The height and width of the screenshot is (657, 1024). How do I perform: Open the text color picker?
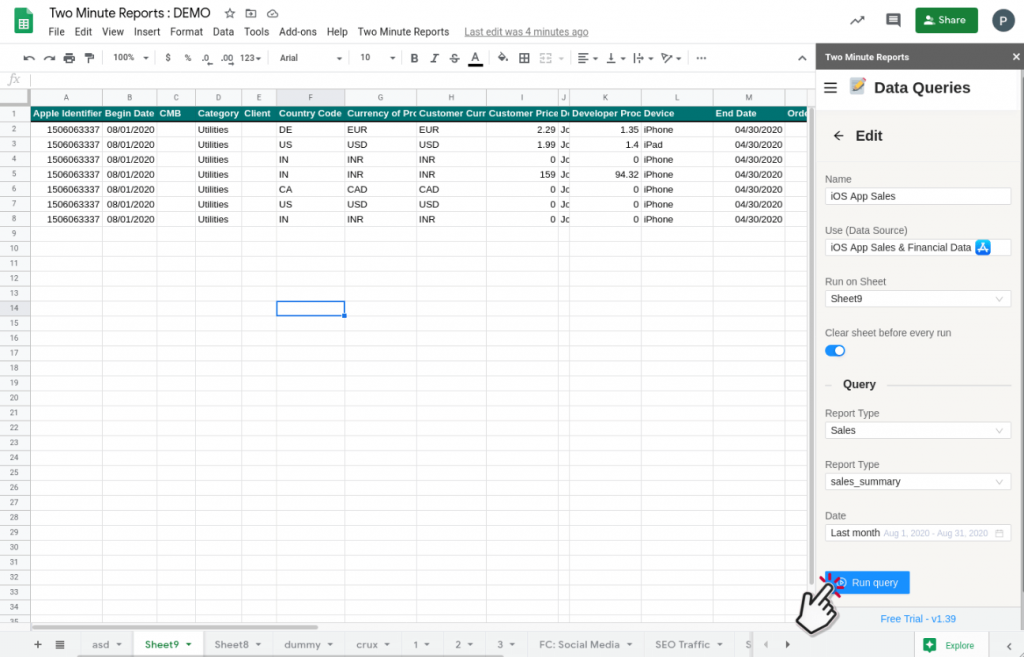475,59
